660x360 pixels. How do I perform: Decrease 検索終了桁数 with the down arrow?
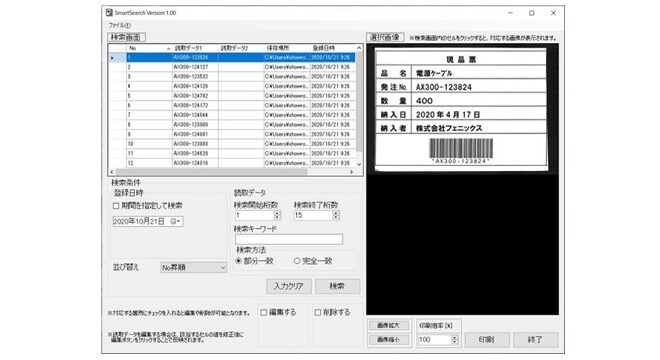[336, 218]
